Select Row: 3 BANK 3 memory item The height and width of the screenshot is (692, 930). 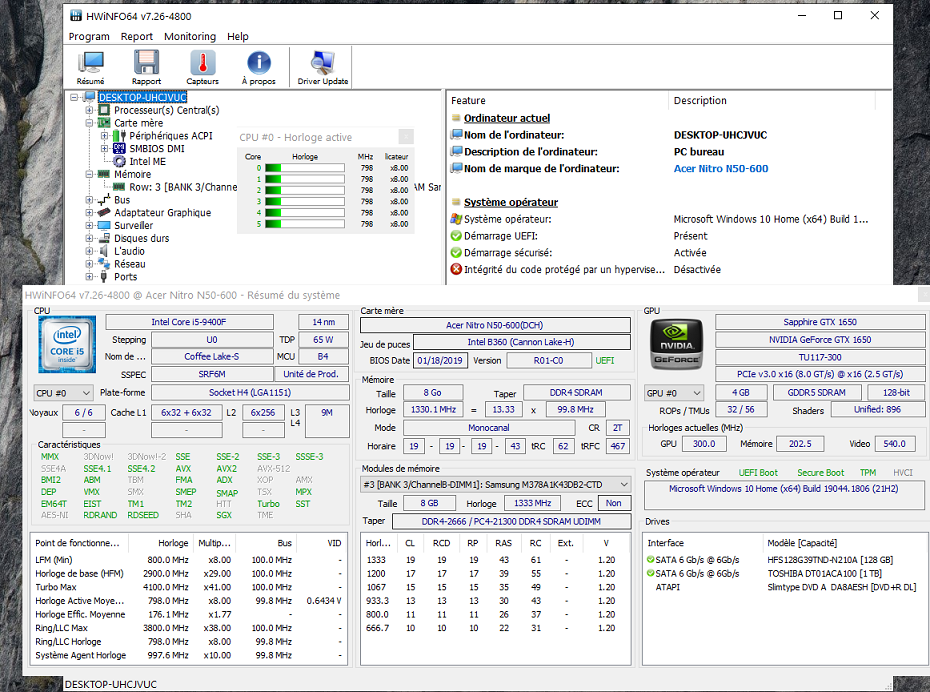(176, 187)
